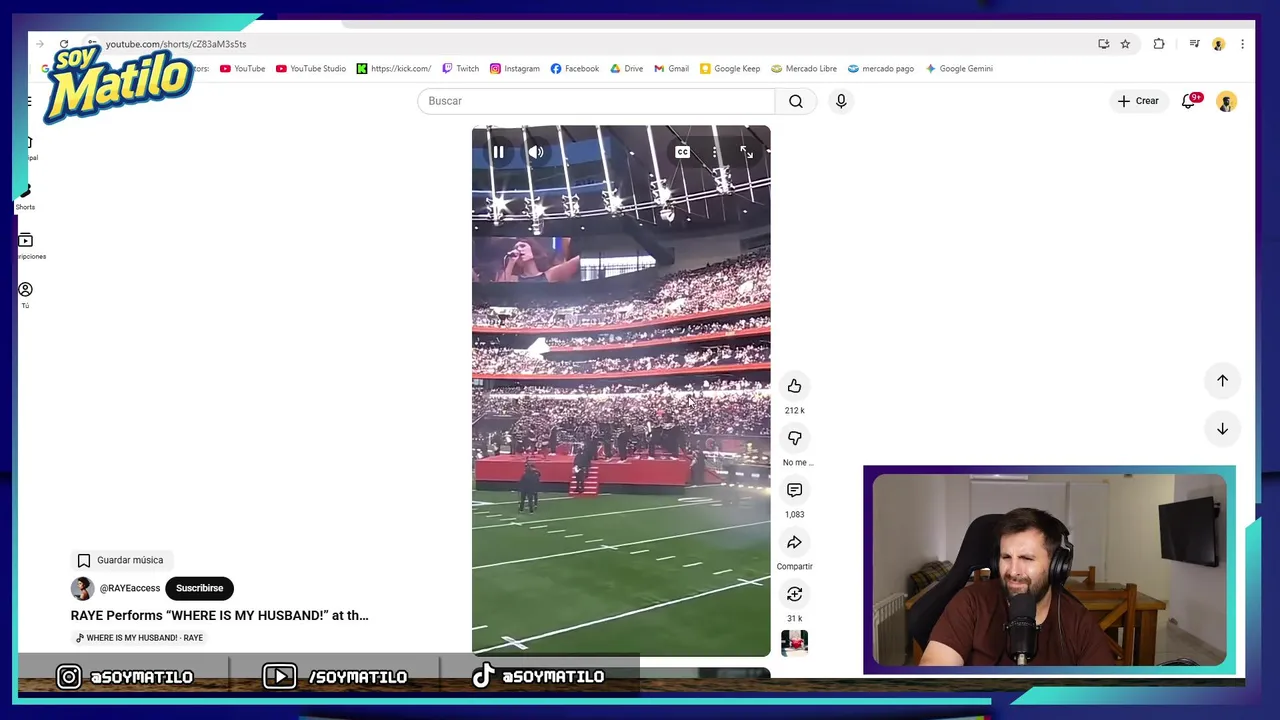The height and width of the screenshot is (720, 1280).
Task: Pause the Shorts video
Action: click(498, 152)
